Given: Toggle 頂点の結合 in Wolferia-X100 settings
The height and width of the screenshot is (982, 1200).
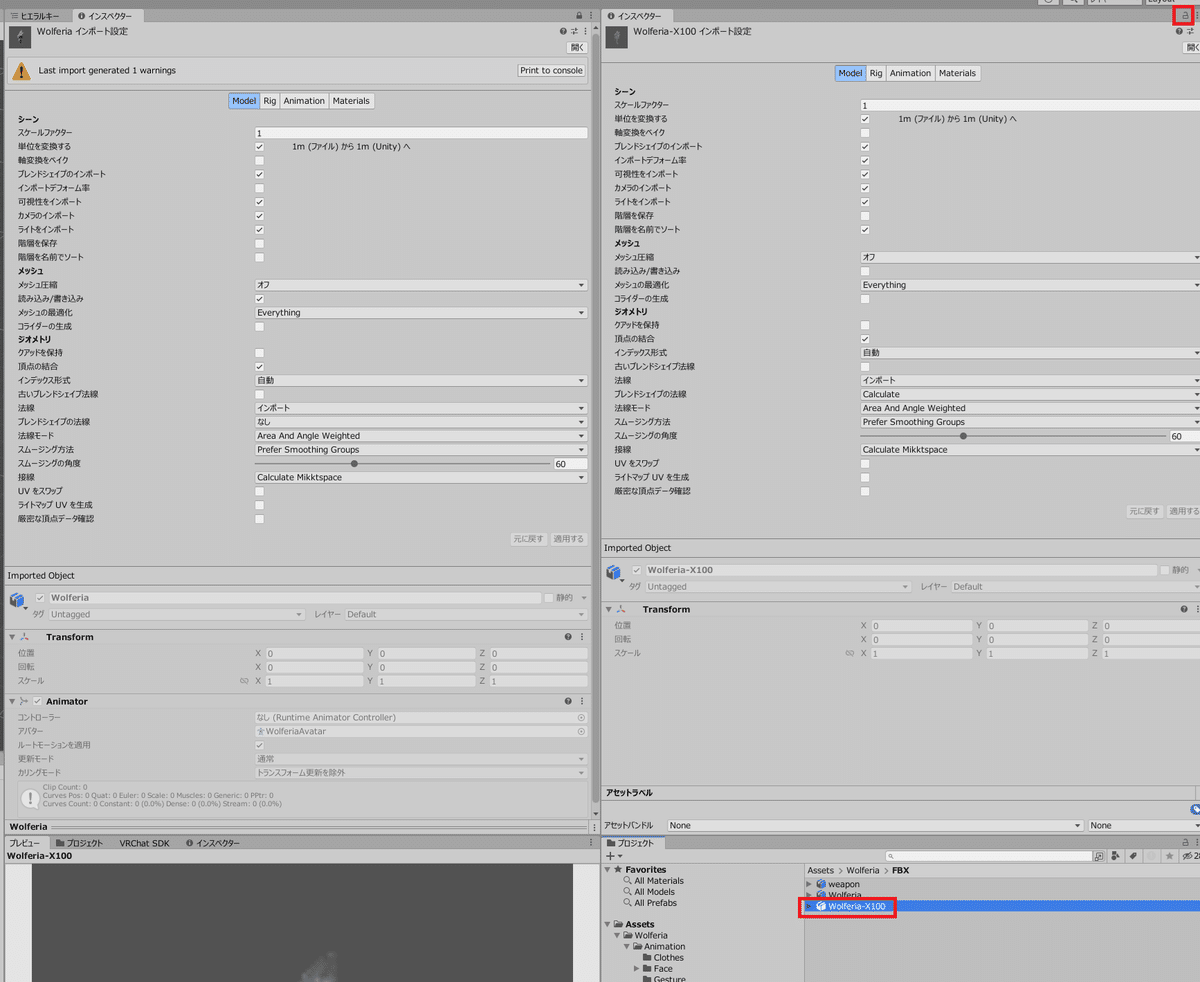Looking at the screenshot, I should pos(865,339).
